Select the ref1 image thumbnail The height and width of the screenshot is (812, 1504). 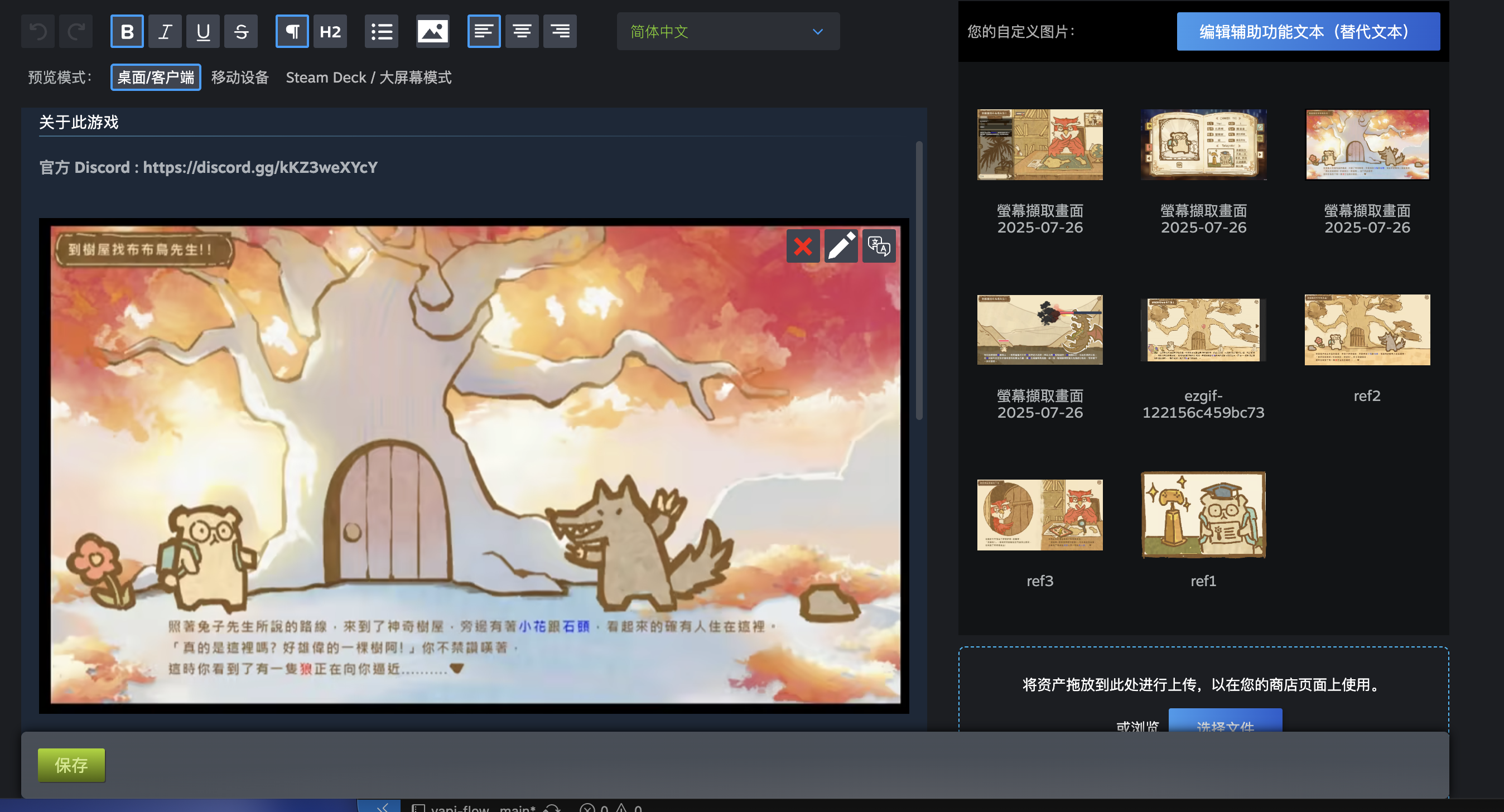[x=1203, y=515]
